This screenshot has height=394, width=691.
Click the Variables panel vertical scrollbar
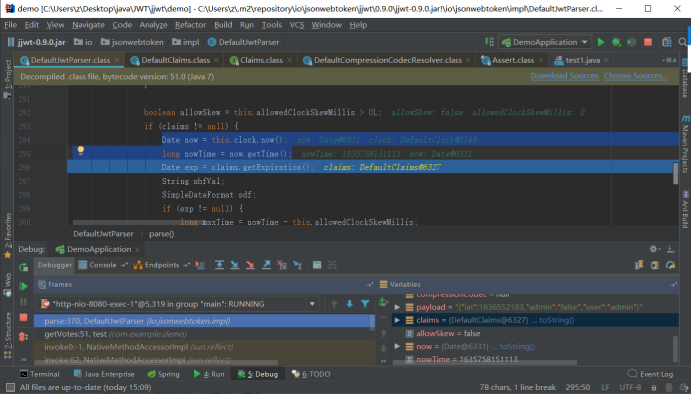tap(675, 348)
